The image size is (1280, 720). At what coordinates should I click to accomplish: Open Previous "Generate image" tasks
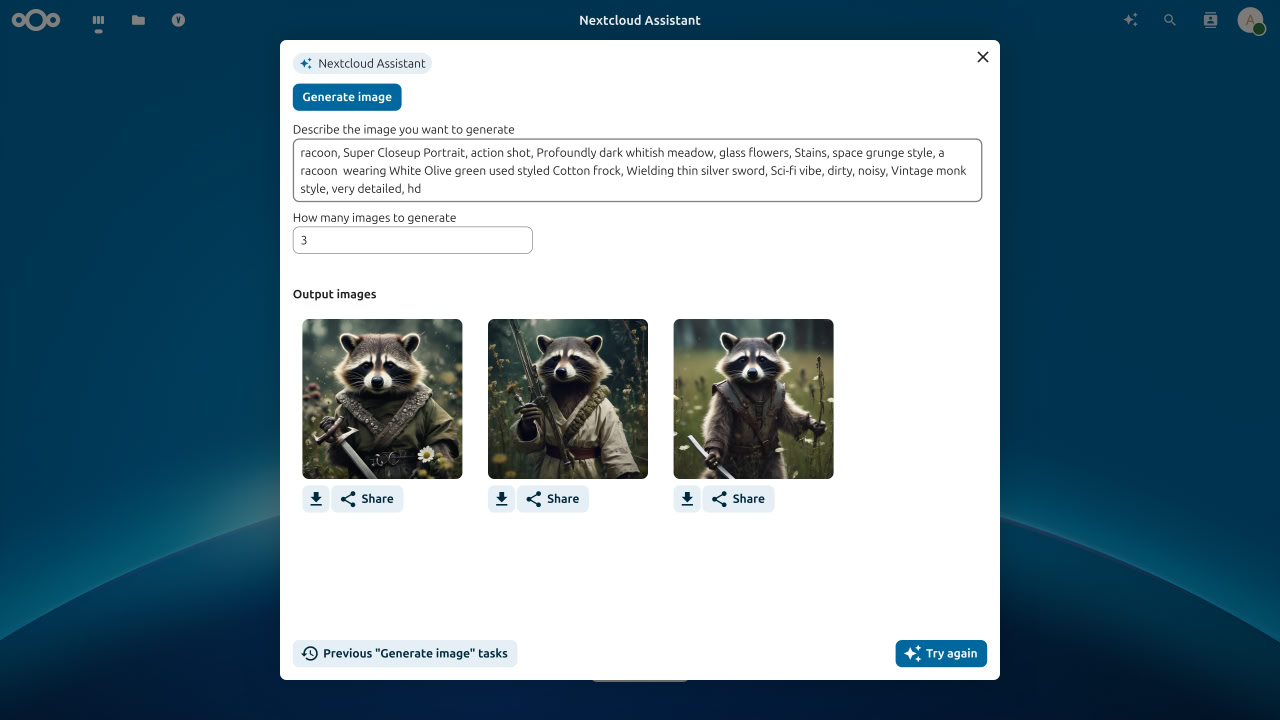point(405,653)
